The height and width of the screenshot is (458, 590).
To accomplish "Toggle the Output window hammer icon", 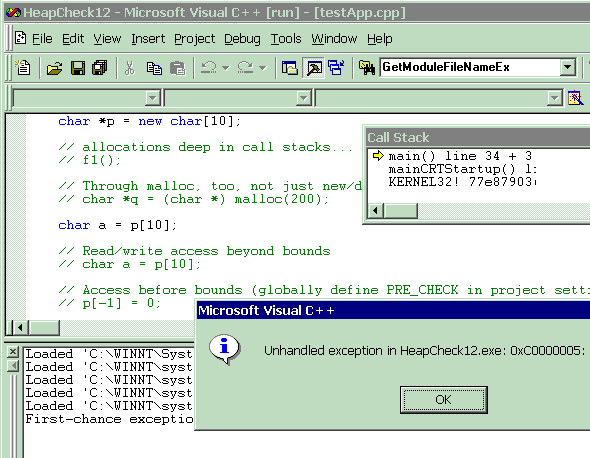I will point(313,68).
